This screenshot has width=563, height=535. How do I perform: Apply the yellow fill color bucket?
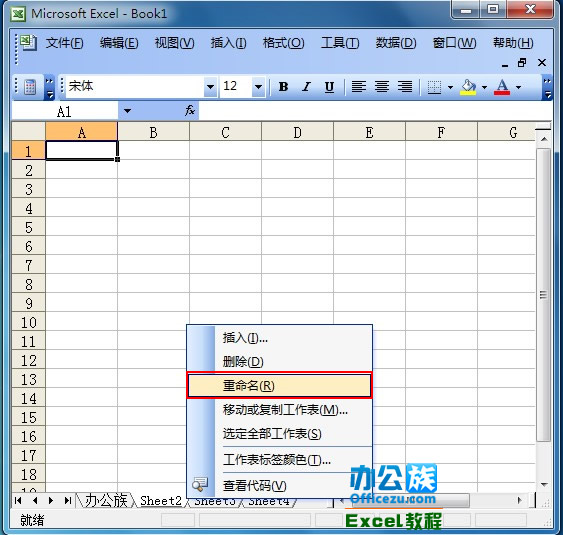(468, 87)
